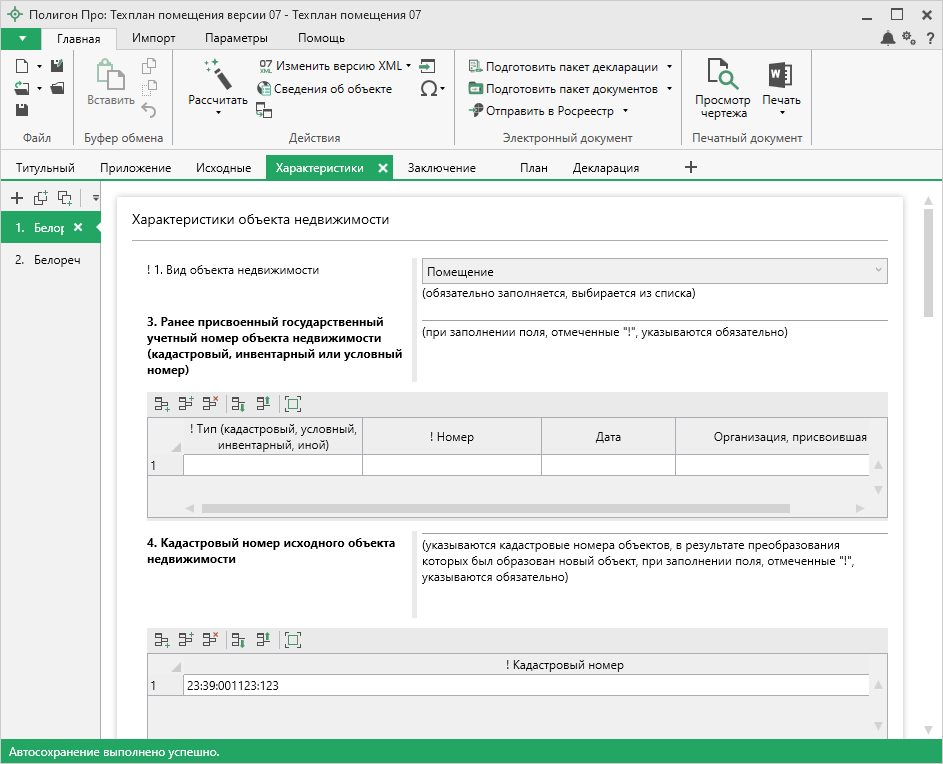Click the Omega special symbol icon
943x764 pixels.
[x=428, y=88]
